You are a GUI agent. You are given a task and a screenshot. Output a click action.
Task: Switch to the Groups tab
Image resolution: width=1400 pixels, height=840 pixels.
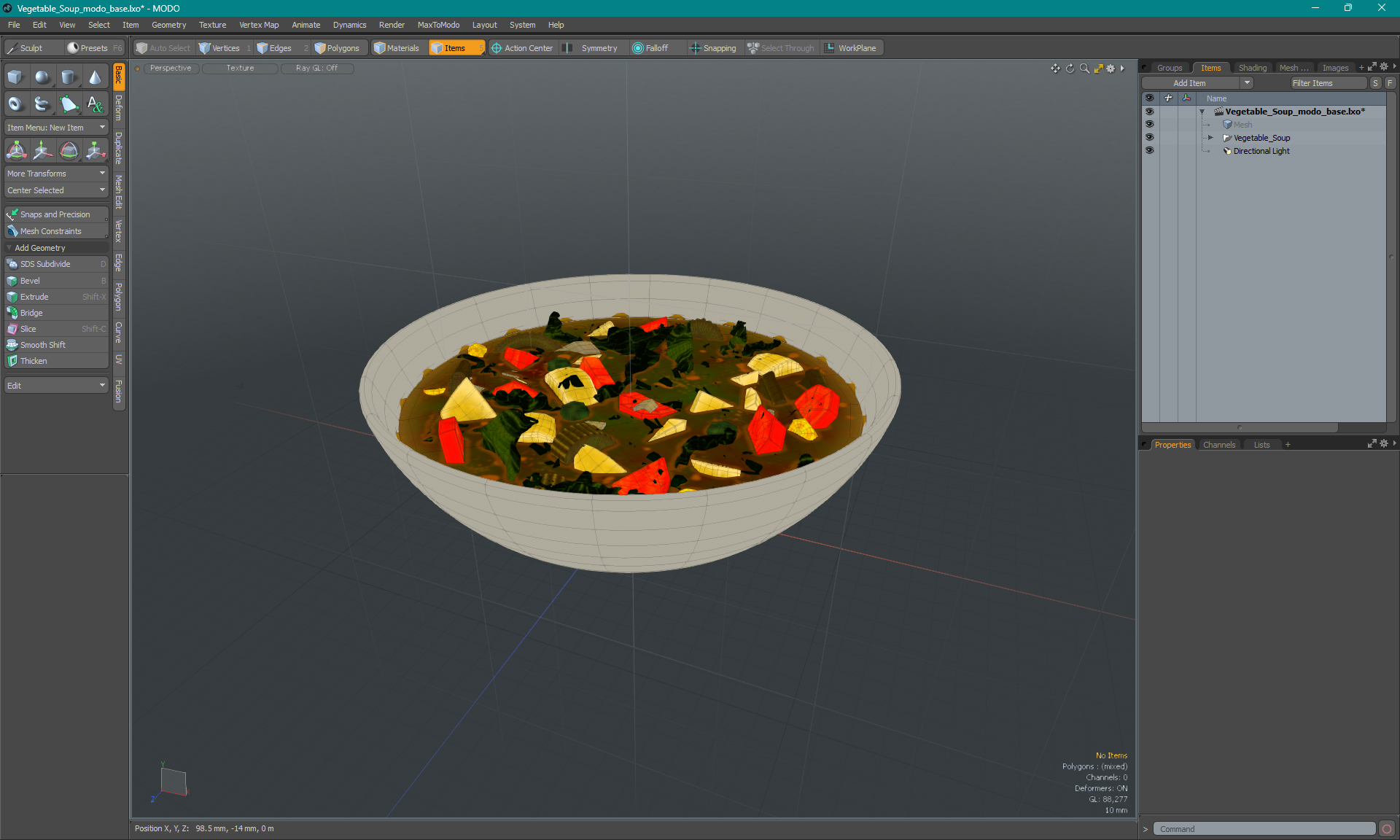click(x=1170, y=68)
